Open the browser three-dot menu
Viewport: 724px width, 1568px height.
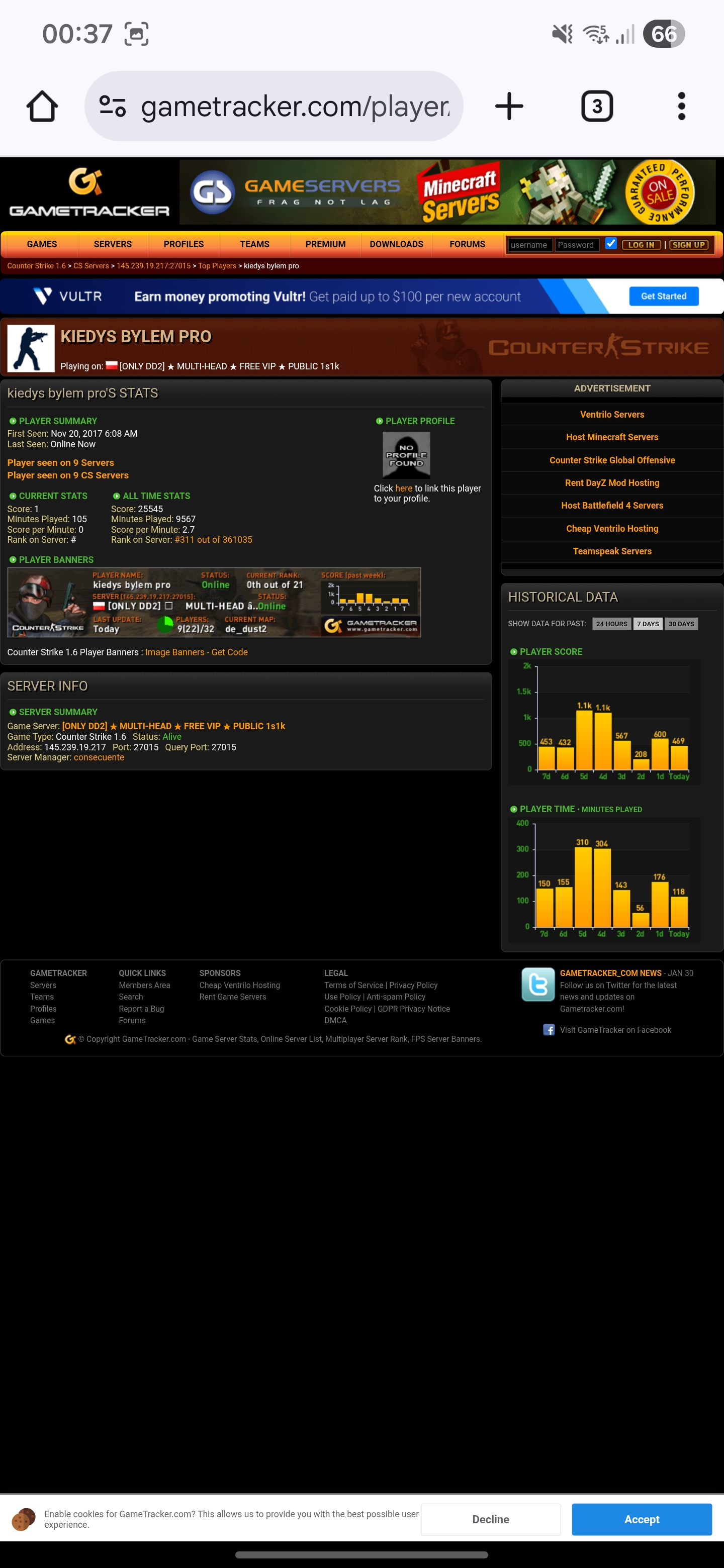click(681, 107)
